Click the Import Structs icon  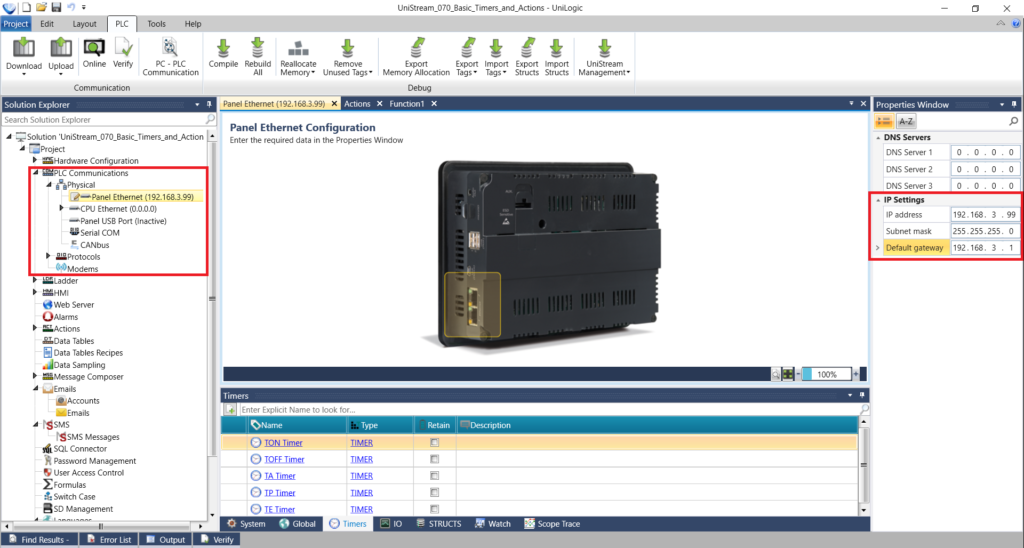tap(556, 48)
